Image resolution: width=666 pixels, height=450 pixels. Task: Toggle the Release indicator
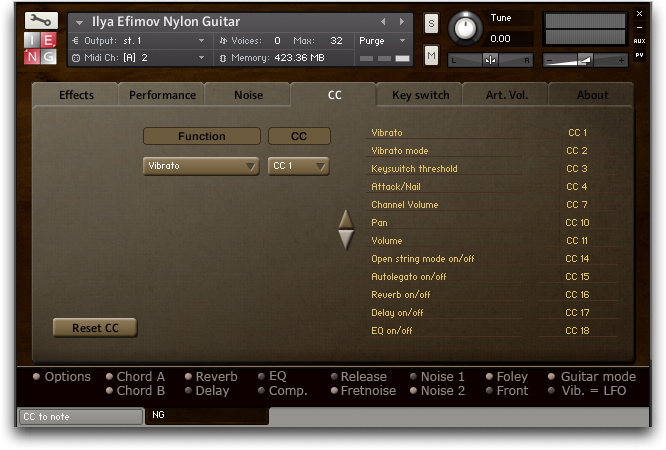point(334,376)
